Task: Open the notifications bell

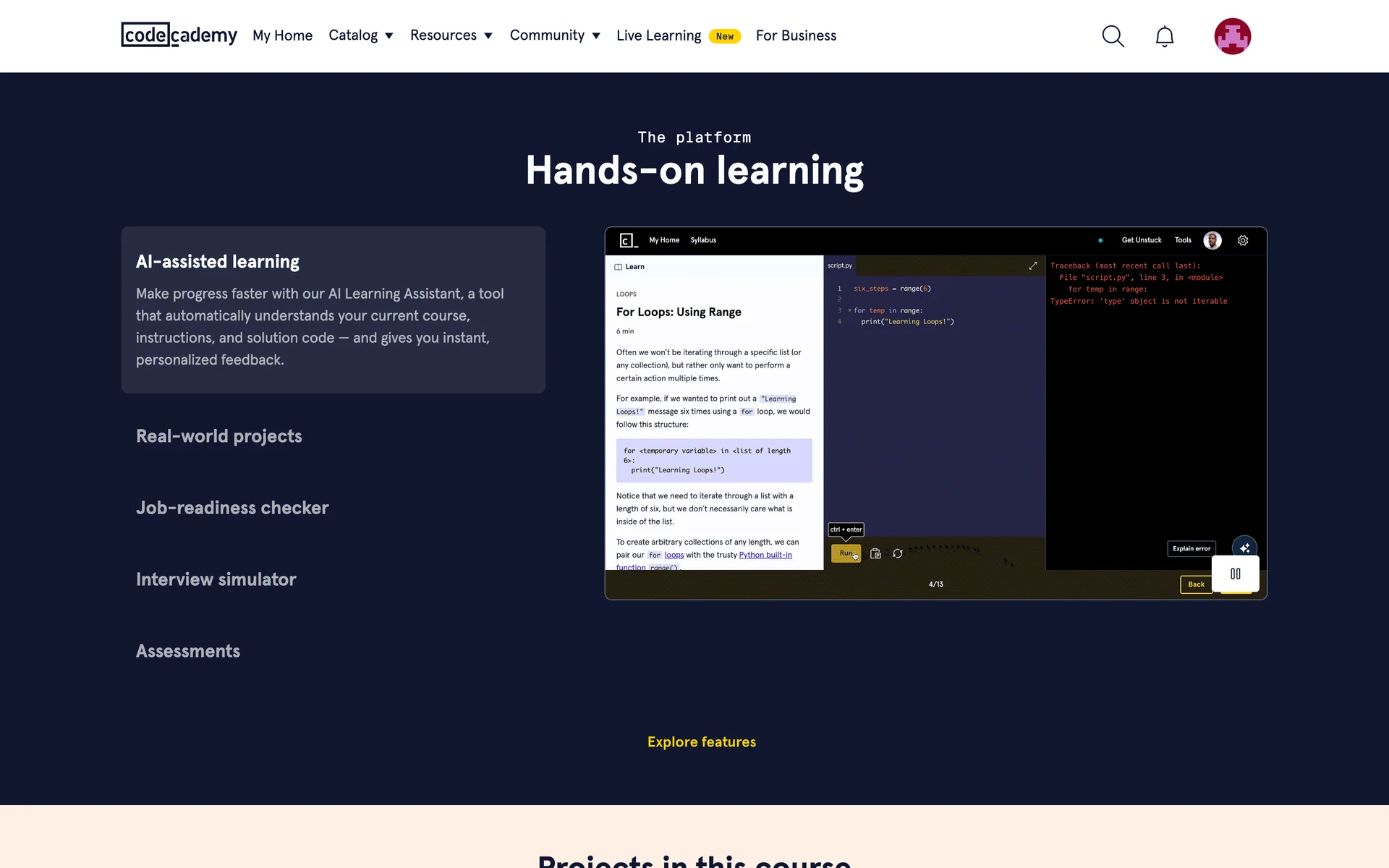Action: pos(1164,36)
